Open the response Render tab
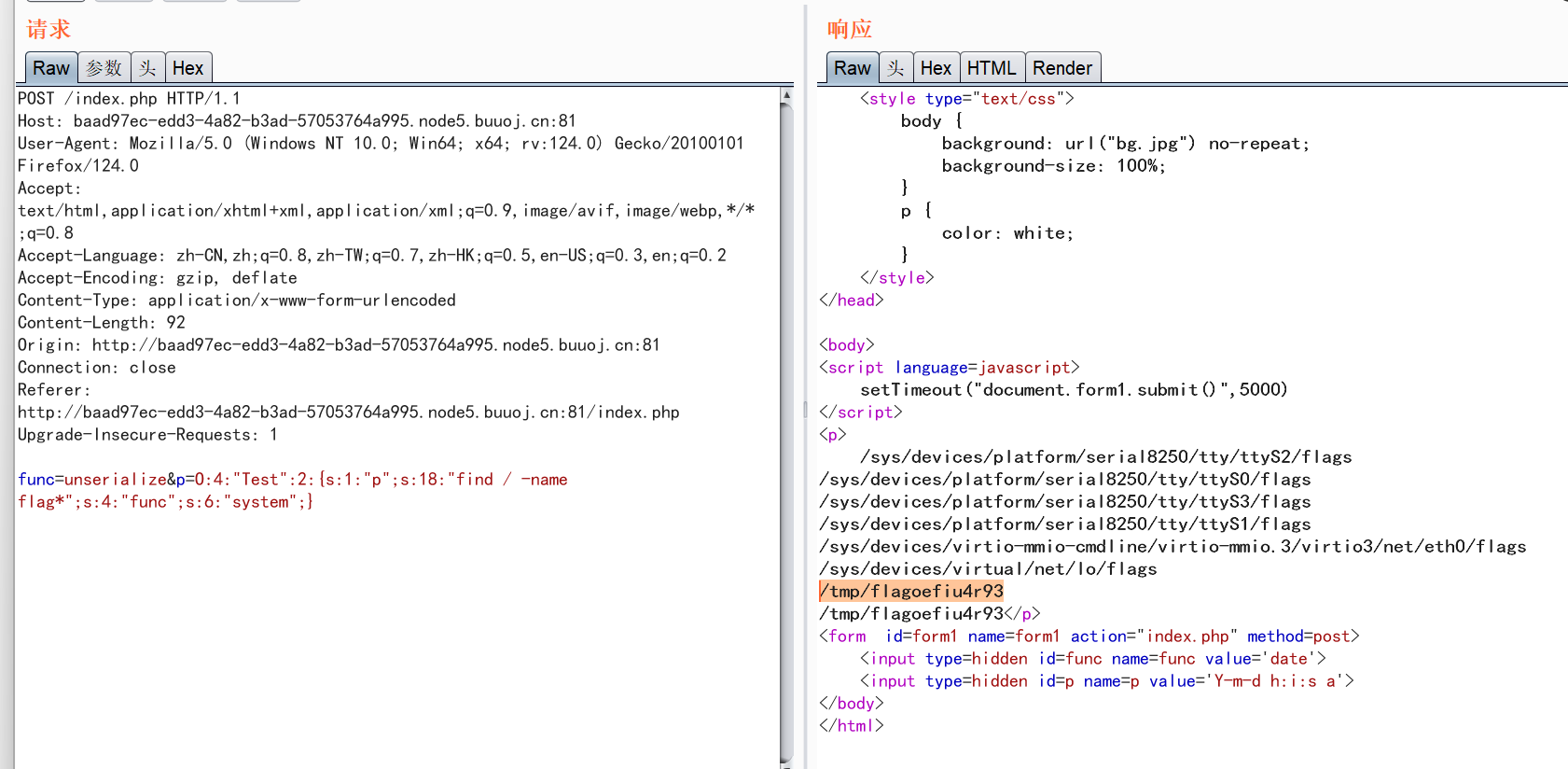 click(x=1062, y=68)
